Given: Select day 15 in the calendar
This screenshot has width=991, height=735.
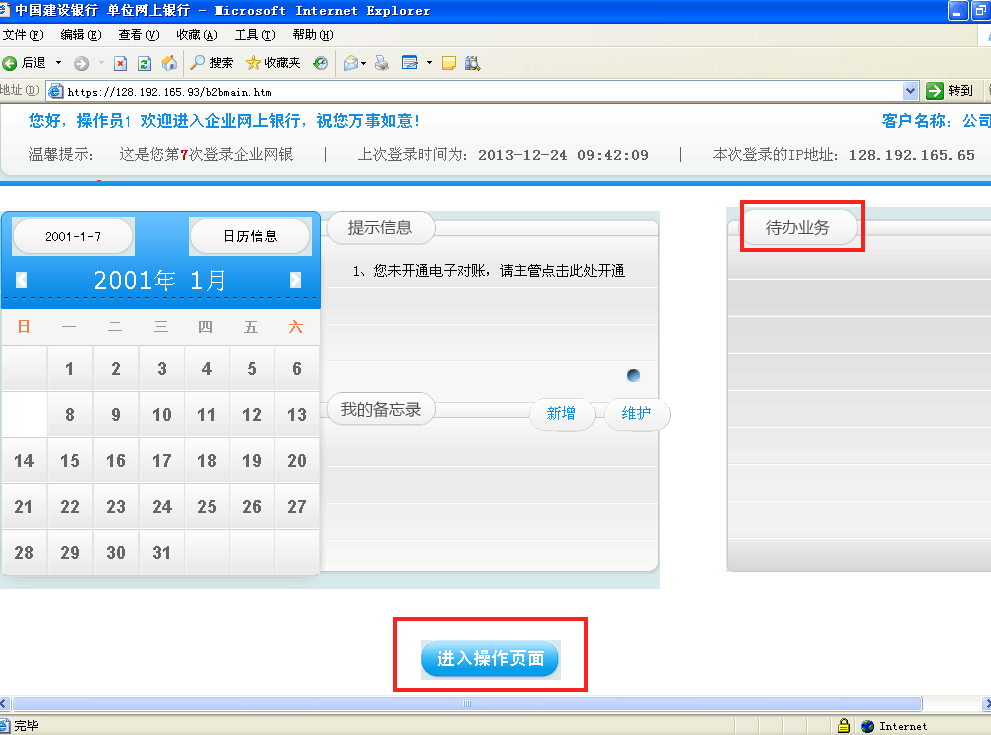Looking at the screenshot, I should [70, 461].
